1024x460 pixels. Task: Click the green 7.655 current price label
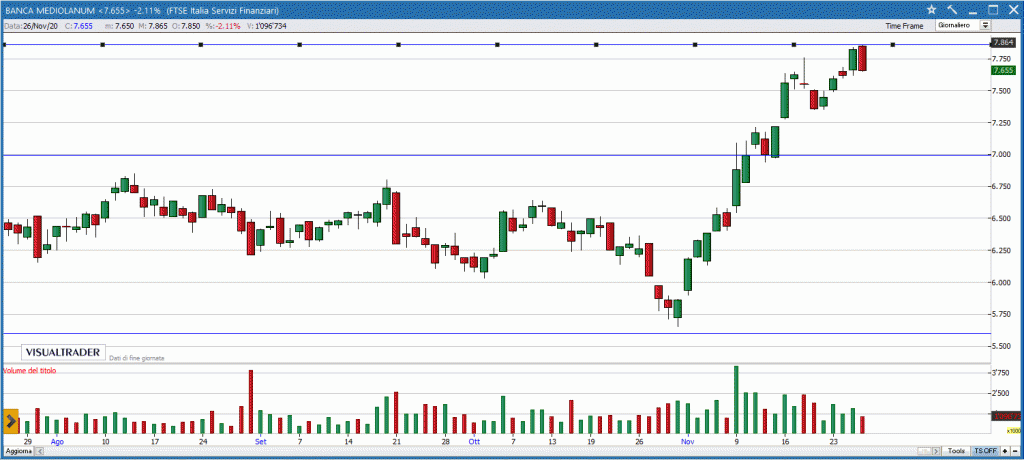pyautogui.click(x=1002, y=70)
